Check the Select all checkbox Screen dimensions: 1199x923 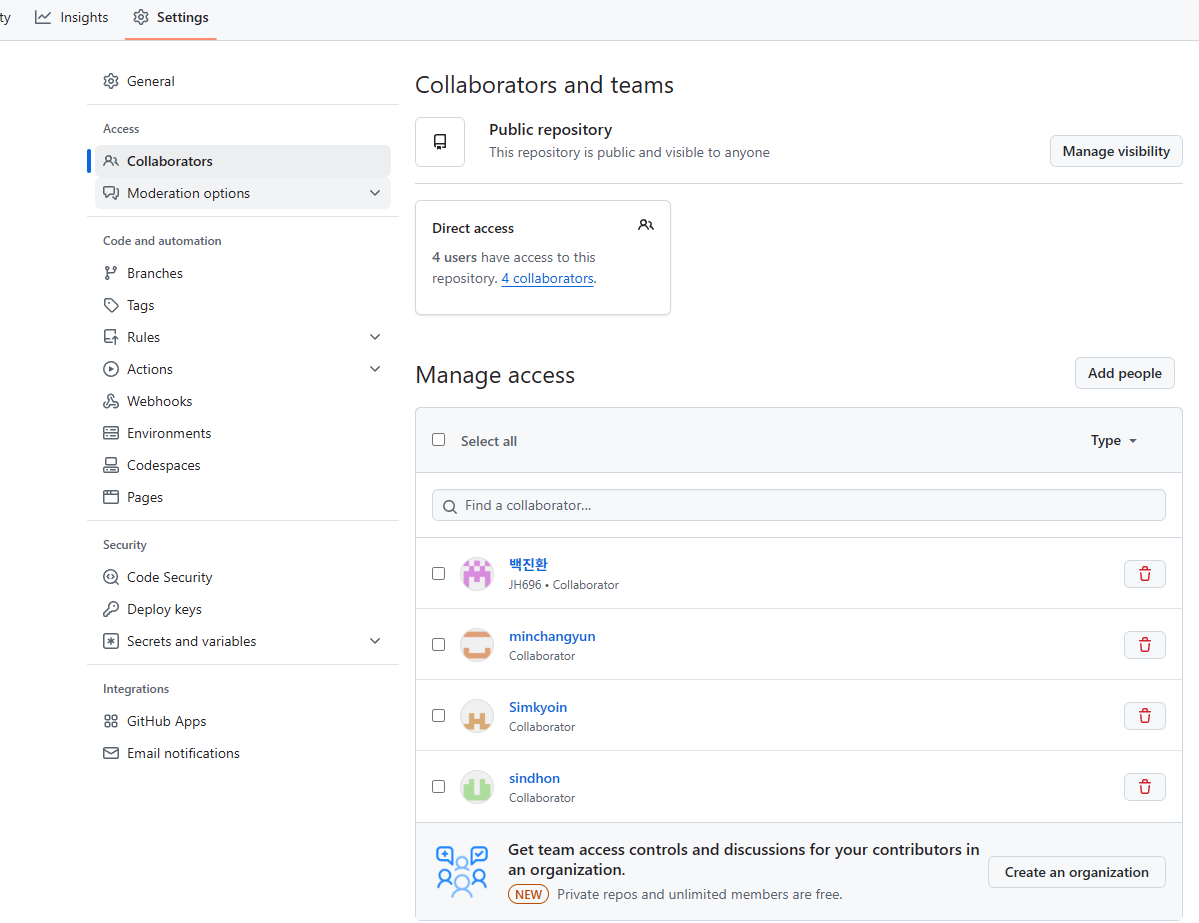click(x=438, y=440)
